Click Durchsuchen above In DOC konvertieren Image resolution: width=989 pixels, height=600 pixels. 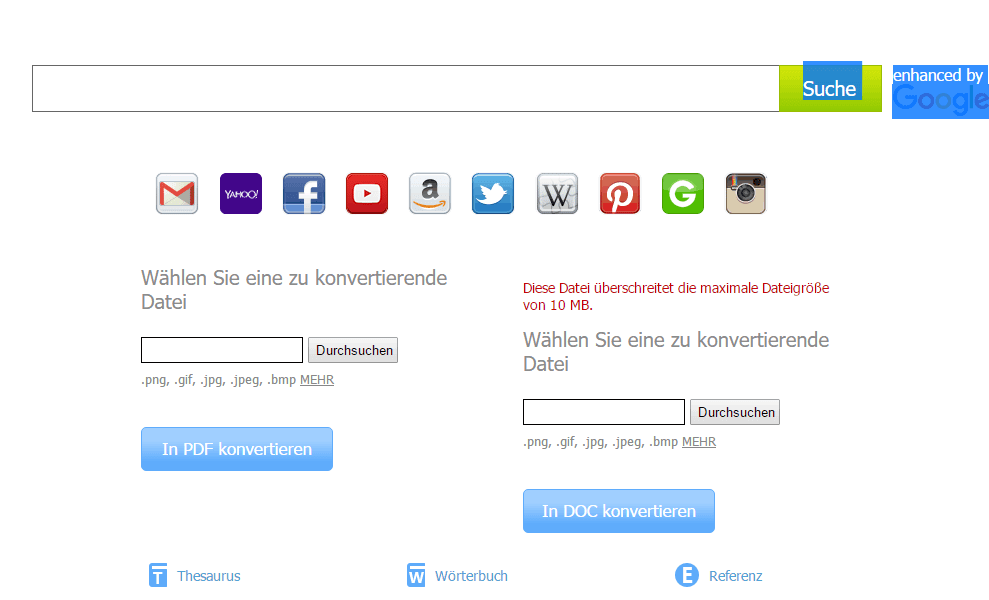(x=735, y=412)
